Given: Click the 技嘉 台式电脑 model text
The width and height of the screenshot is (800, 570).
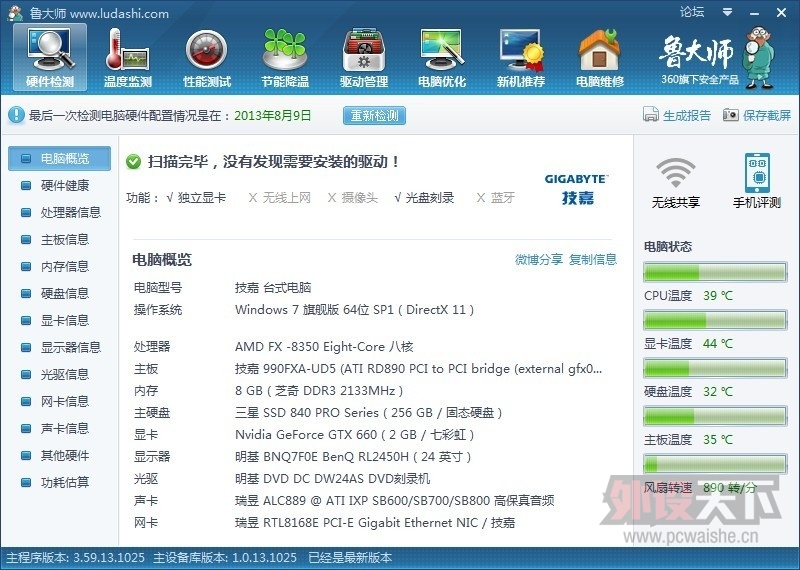Looking at the screenshot, I should (x=273, y=288).
